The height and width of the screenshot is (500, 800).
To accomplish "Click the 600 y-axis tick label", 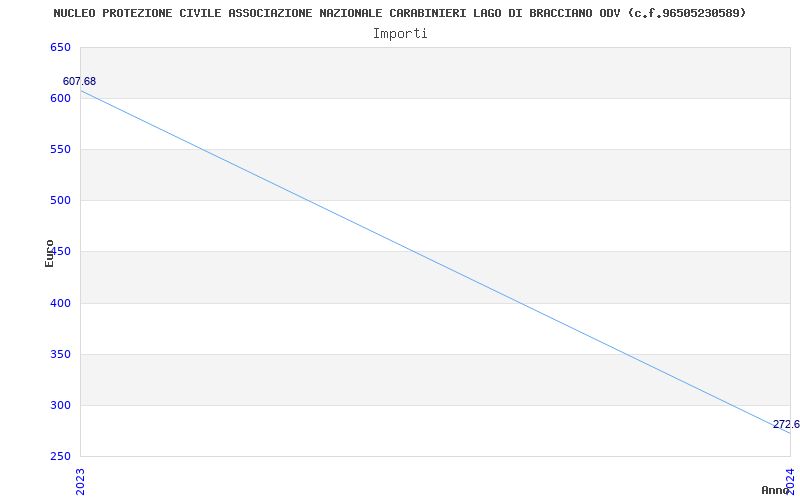I will coord(60,98).
